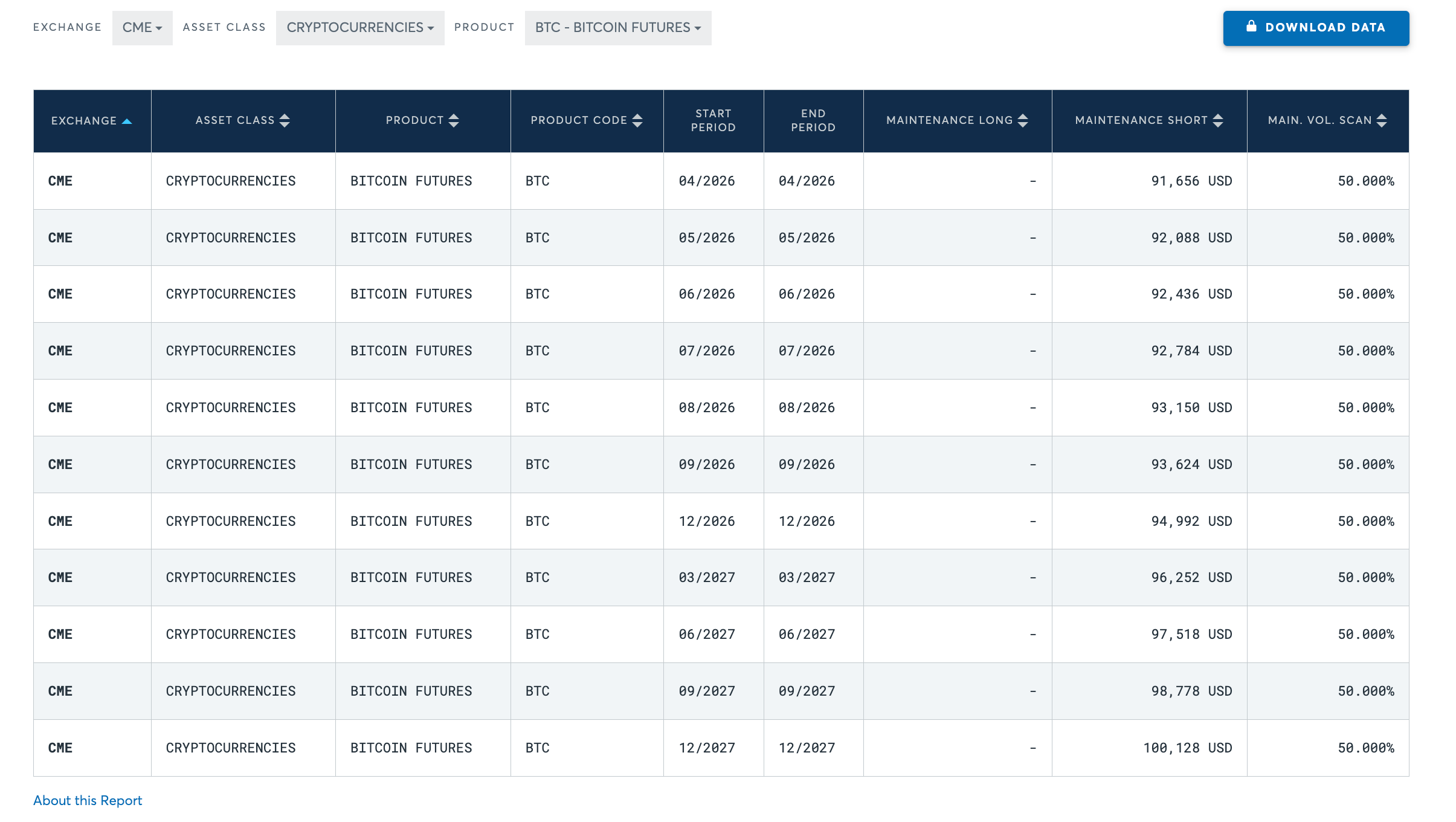Click Cryptocurrencies in the 09/2027 row
Image resolution: width=1456 pixels, height=822 pixels.
[231, 691]
